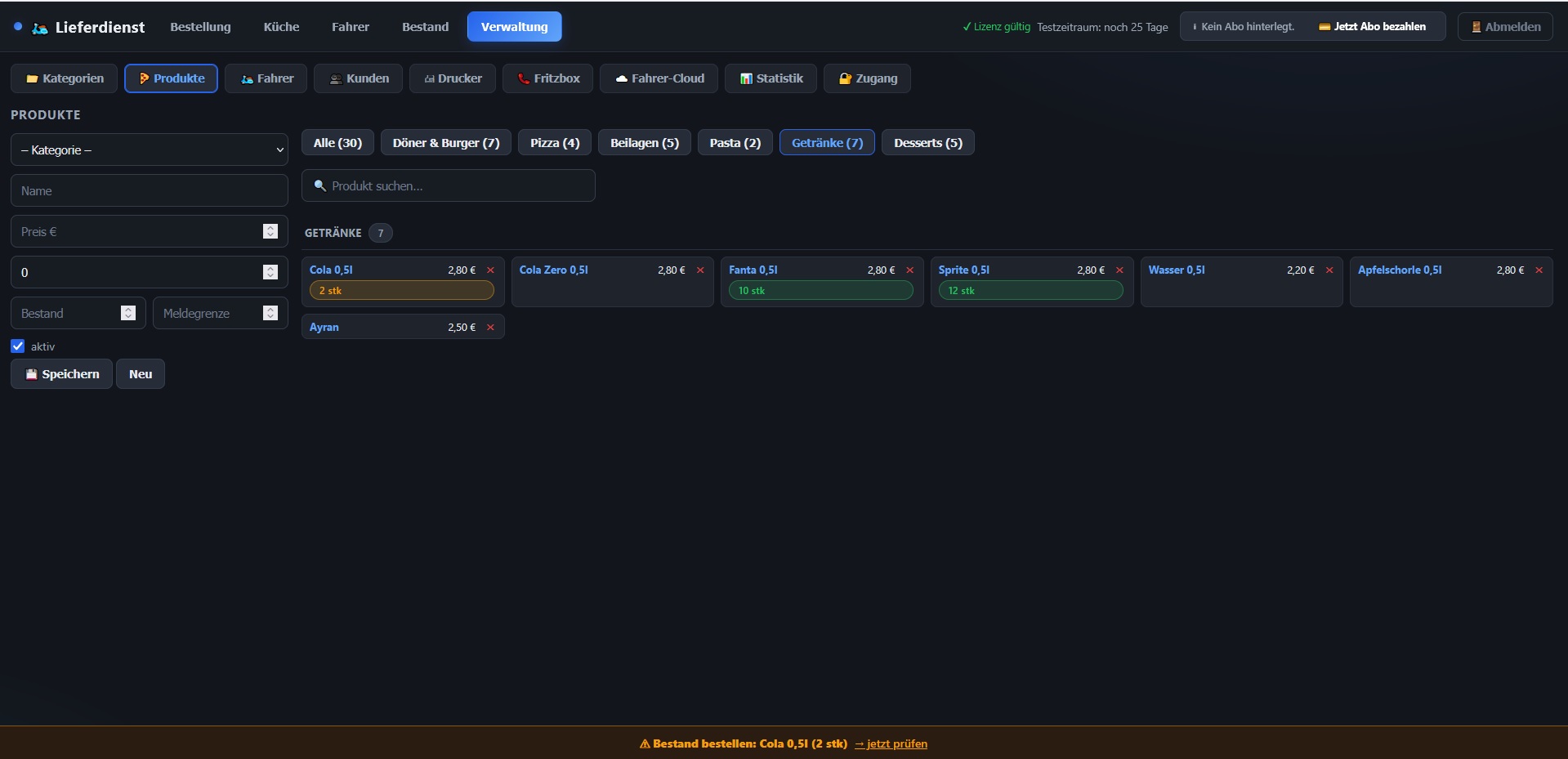Open the Drucker settings section

(453, 78)
